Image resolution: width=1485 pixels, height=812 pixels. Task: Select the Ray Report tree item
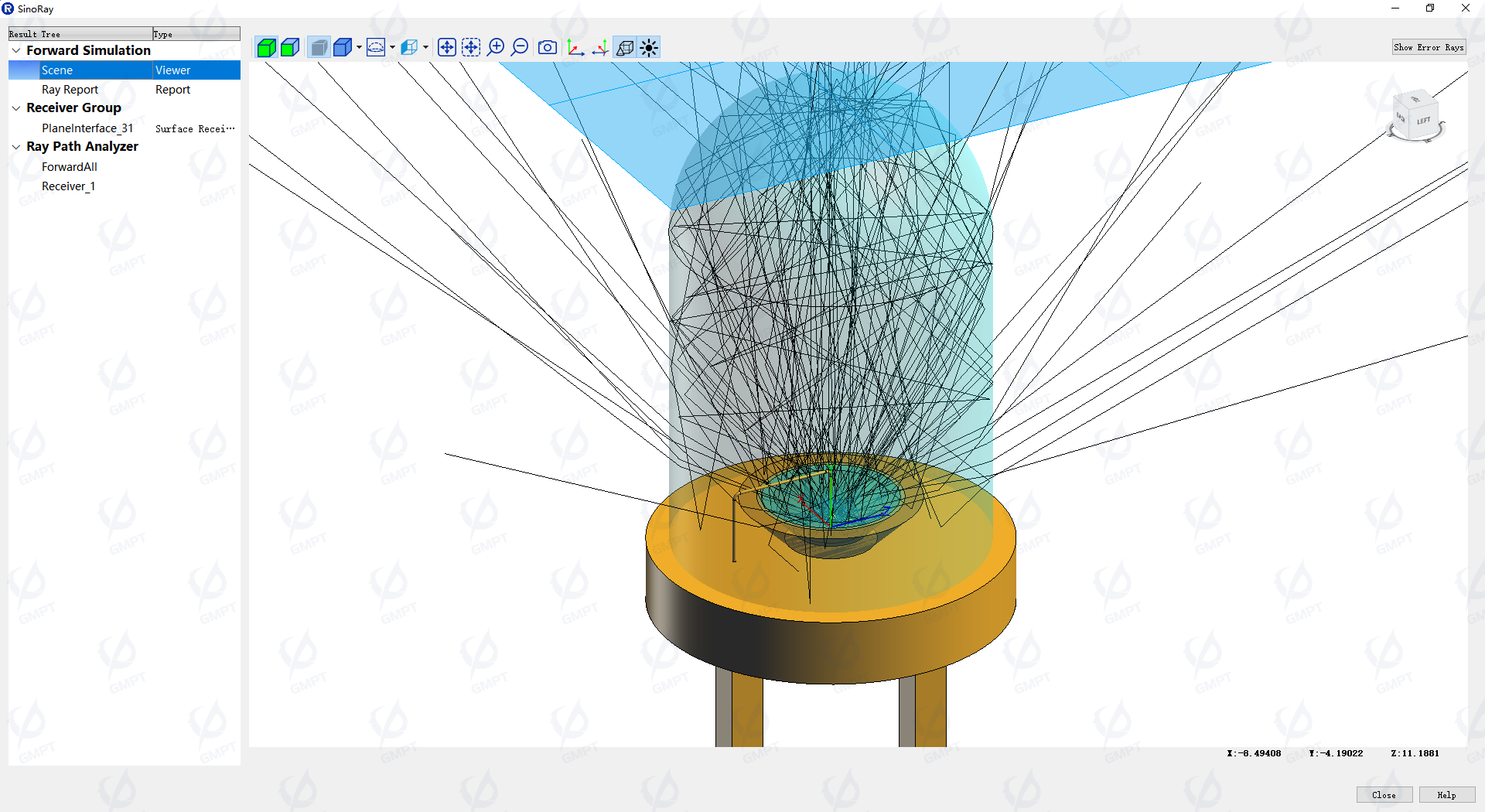point(70,90)
